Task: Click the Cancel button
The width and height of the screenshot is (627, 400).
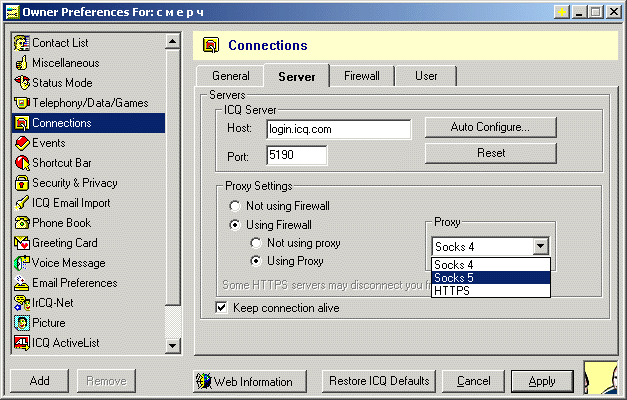Action: coord(473,381)
